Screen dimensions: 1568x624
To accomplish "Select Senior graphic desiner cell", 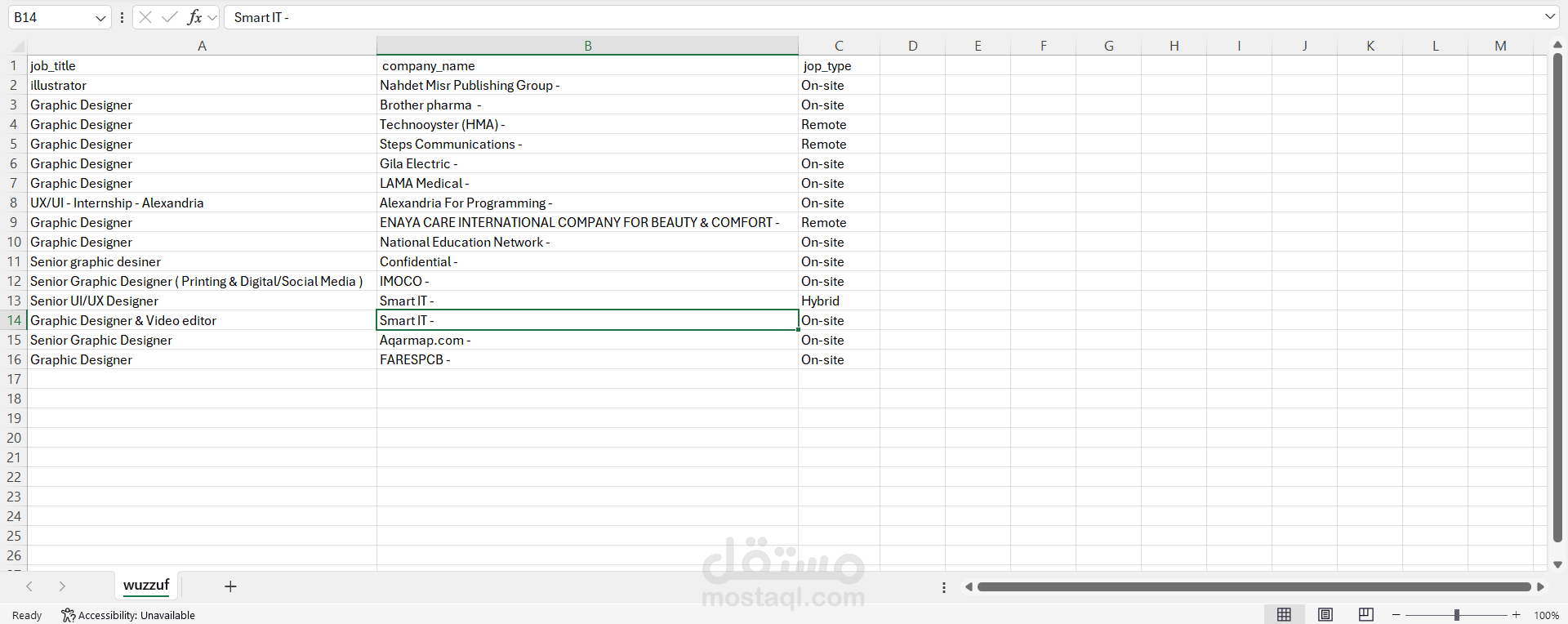I will [x=202, y=261].
